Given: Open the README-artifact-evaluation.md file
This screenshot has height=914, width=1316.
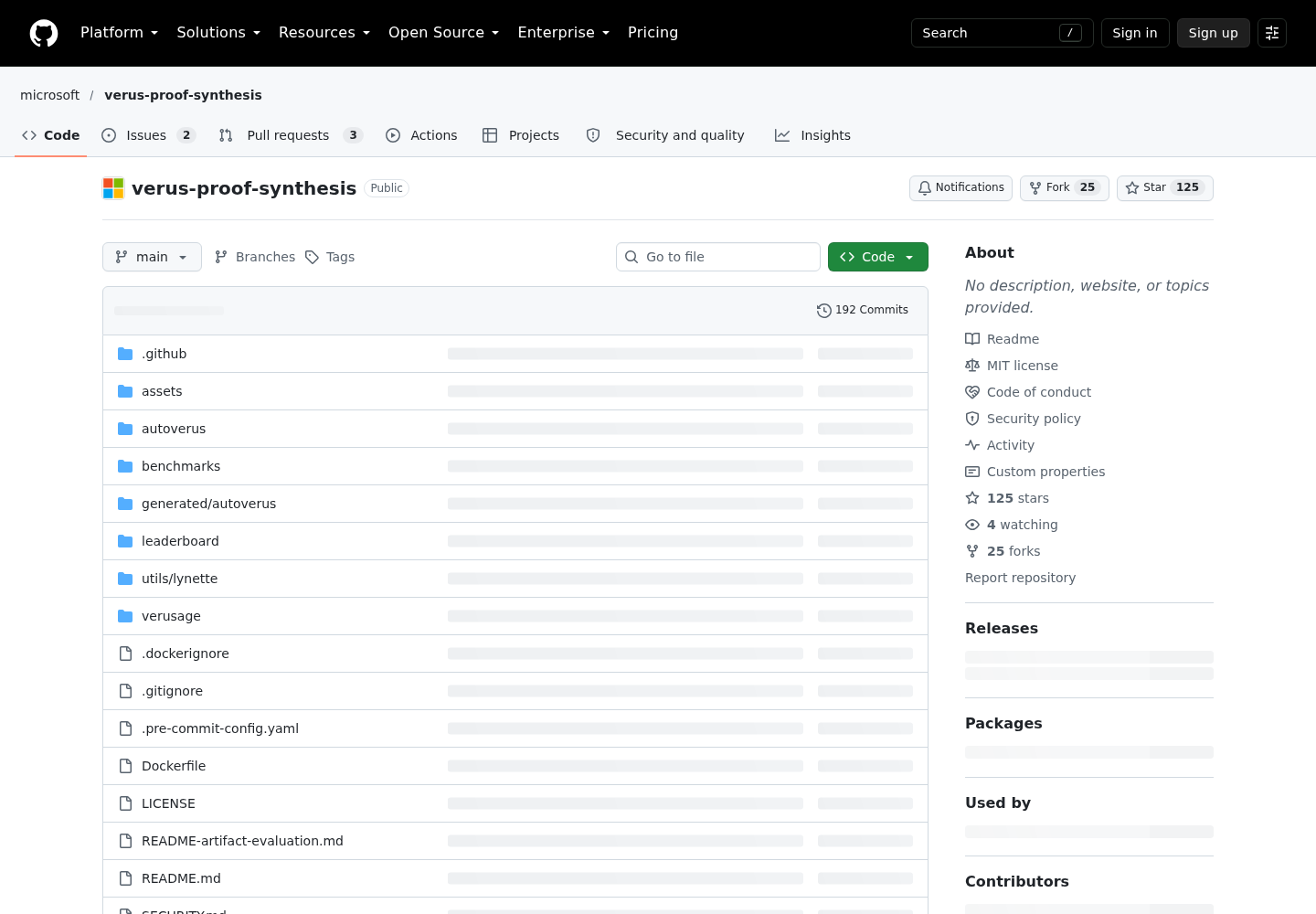Looking at the screenshot, I should click(x=242, y=841).
